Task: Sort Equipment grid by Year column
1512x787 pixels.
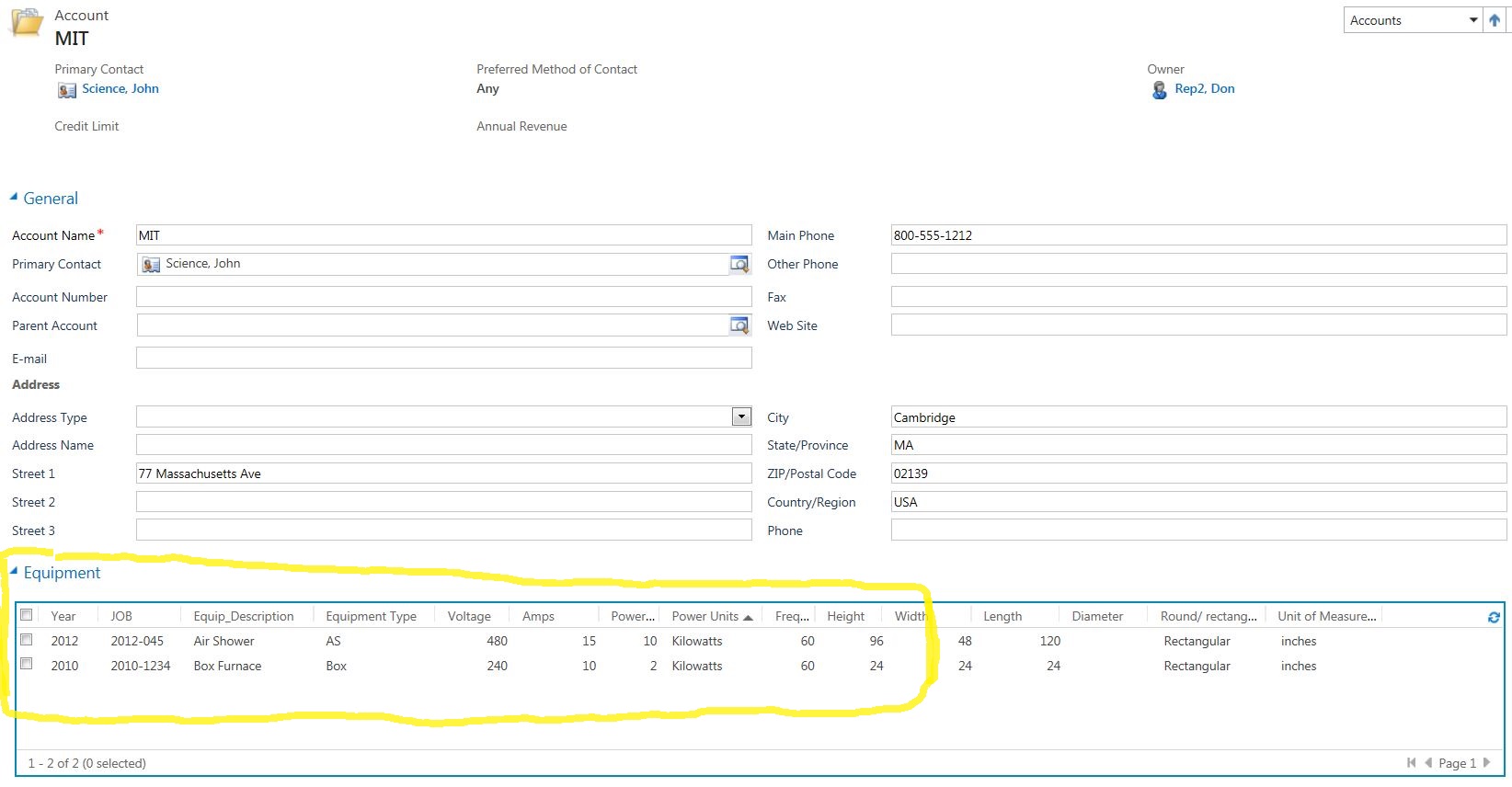Action: (x=63, y=616)
